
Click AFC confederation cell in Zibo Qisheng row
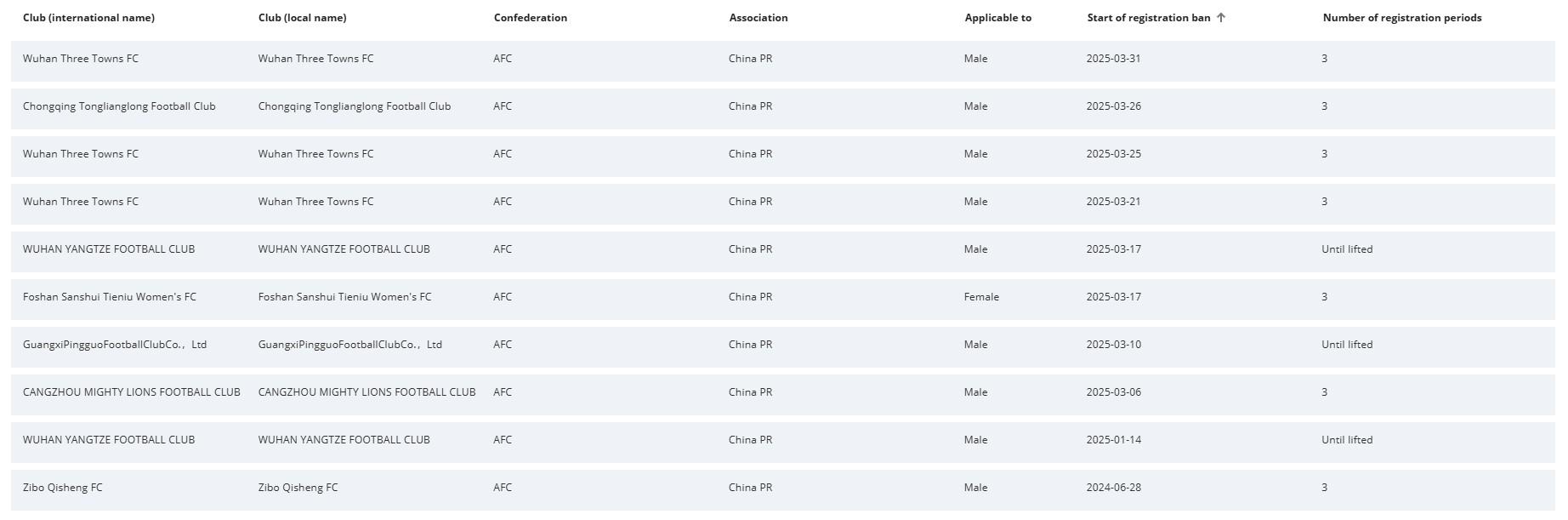tap(503, 488)
